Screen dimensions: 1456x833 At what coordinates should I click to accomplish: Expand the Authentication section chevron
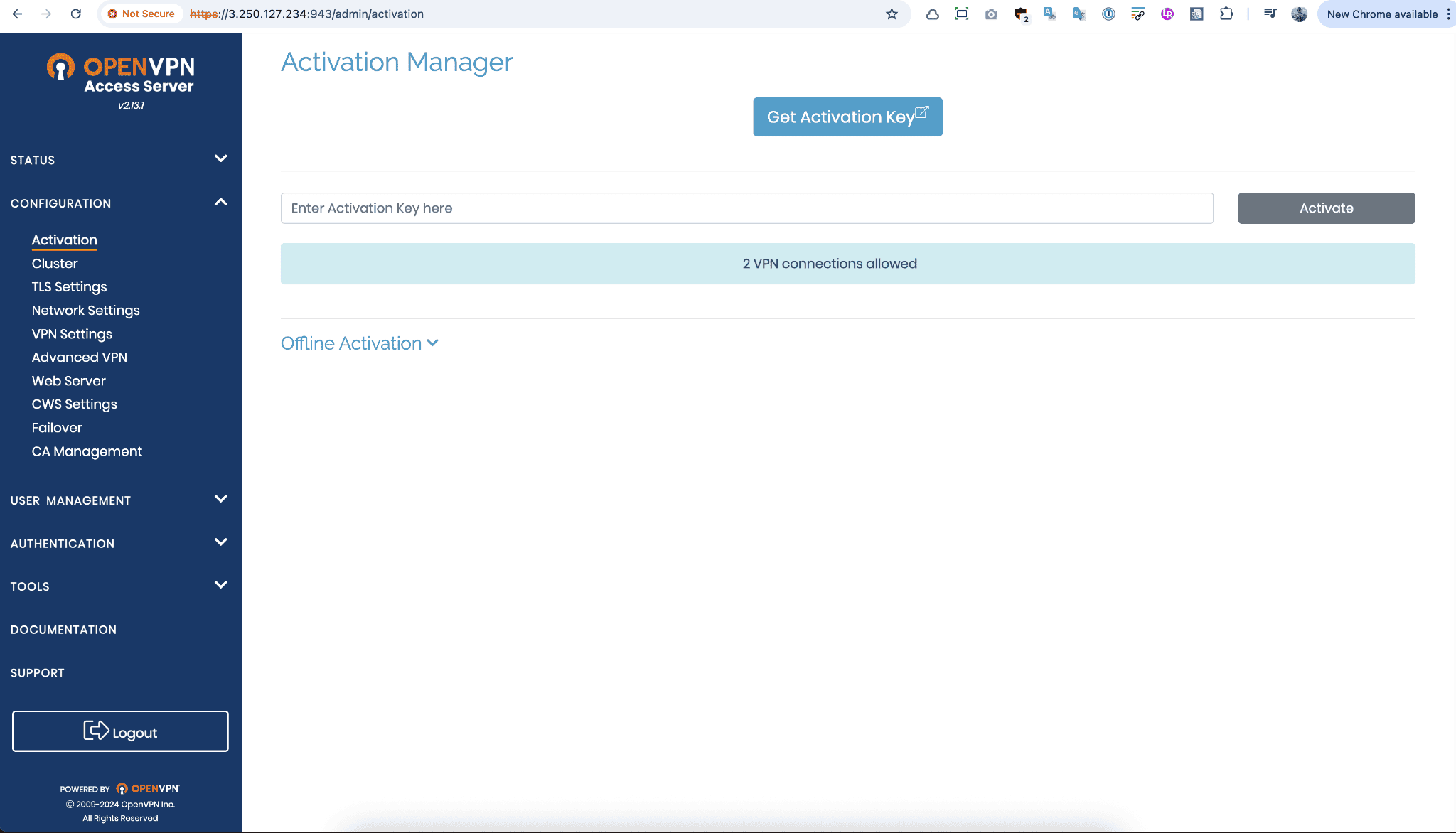(221, 542)
